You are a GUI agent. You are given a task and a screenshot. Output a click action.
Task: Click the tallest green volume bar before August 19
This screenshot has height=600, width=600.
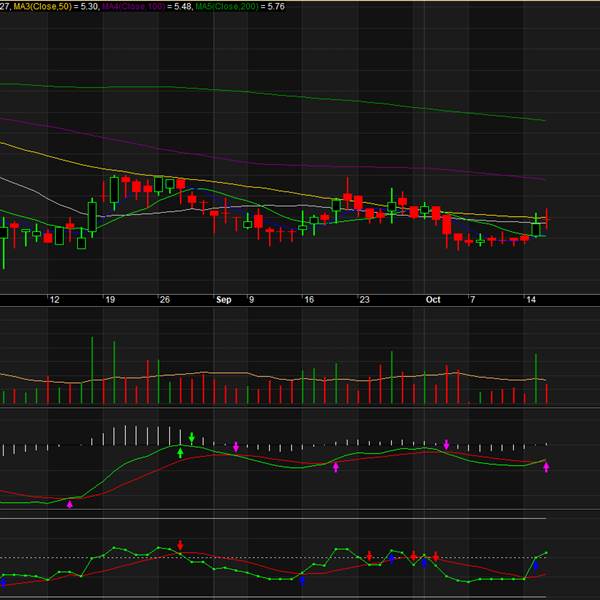coord(92,370)
